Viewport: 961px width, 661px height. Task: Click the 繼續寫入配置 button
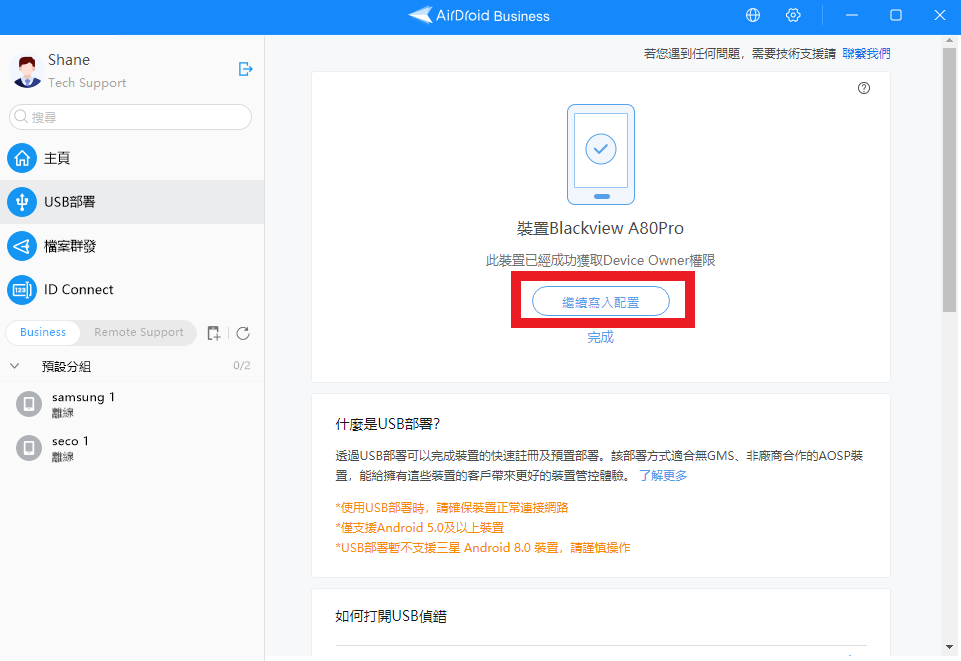click(x=601, y=301)
